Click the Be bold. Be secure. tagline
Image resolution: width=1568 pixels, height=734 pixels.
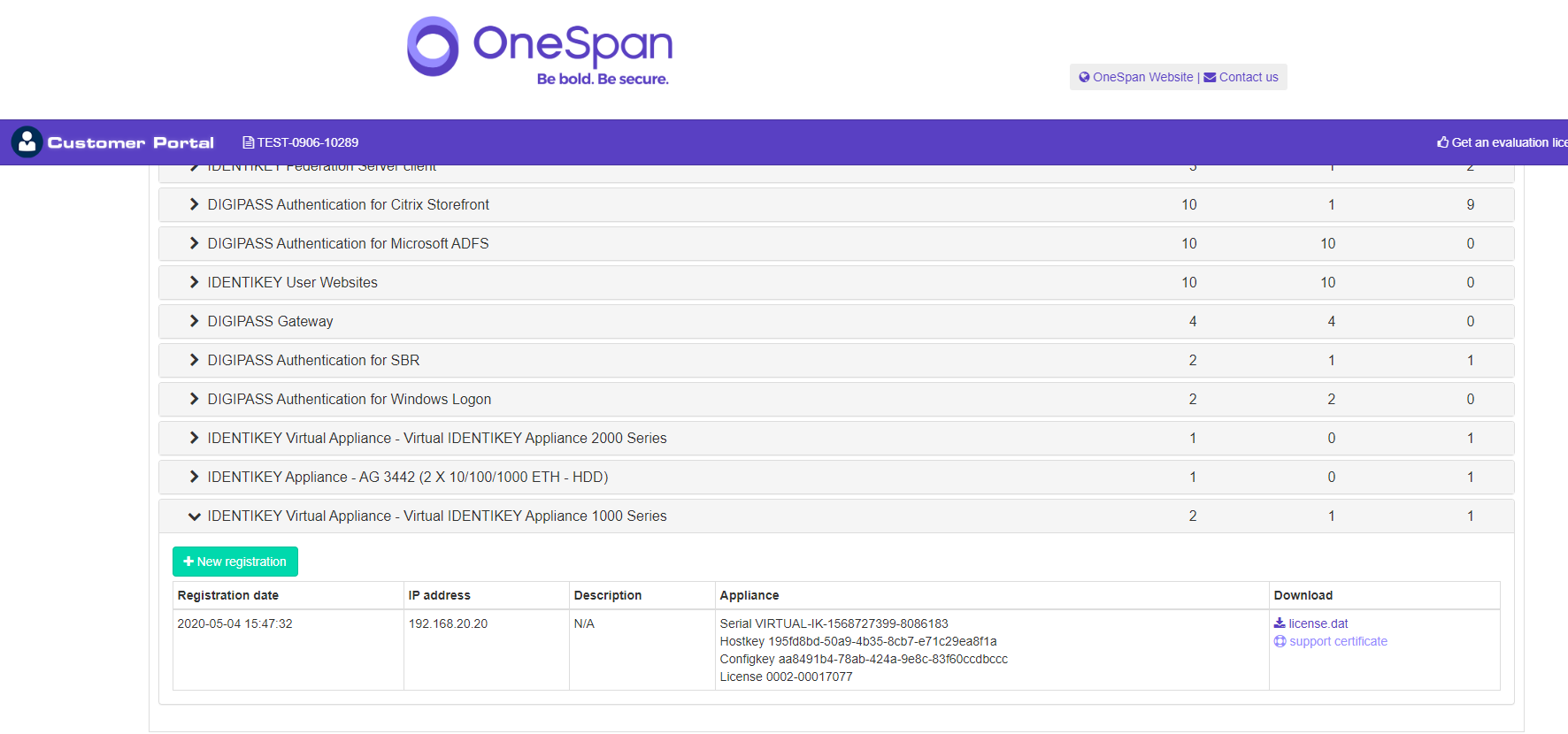[x=603, y=79]
